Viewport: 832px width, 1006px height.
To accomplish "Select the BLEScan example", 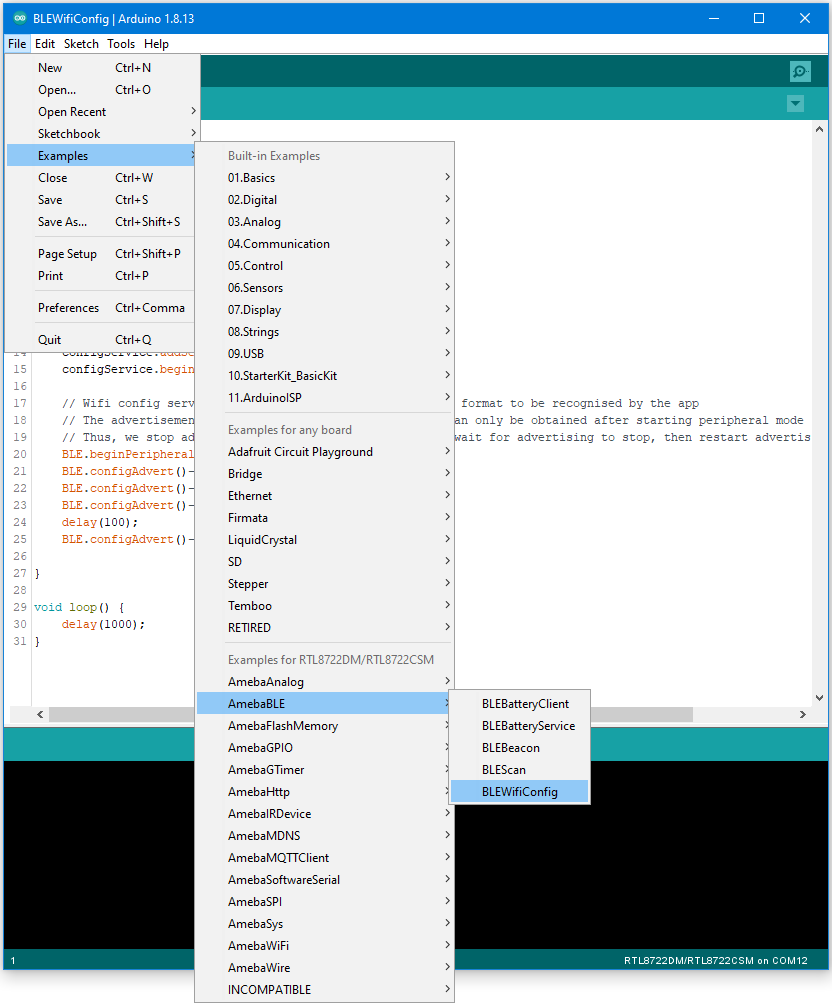I will pyautogui.click(x=504, y=769).
